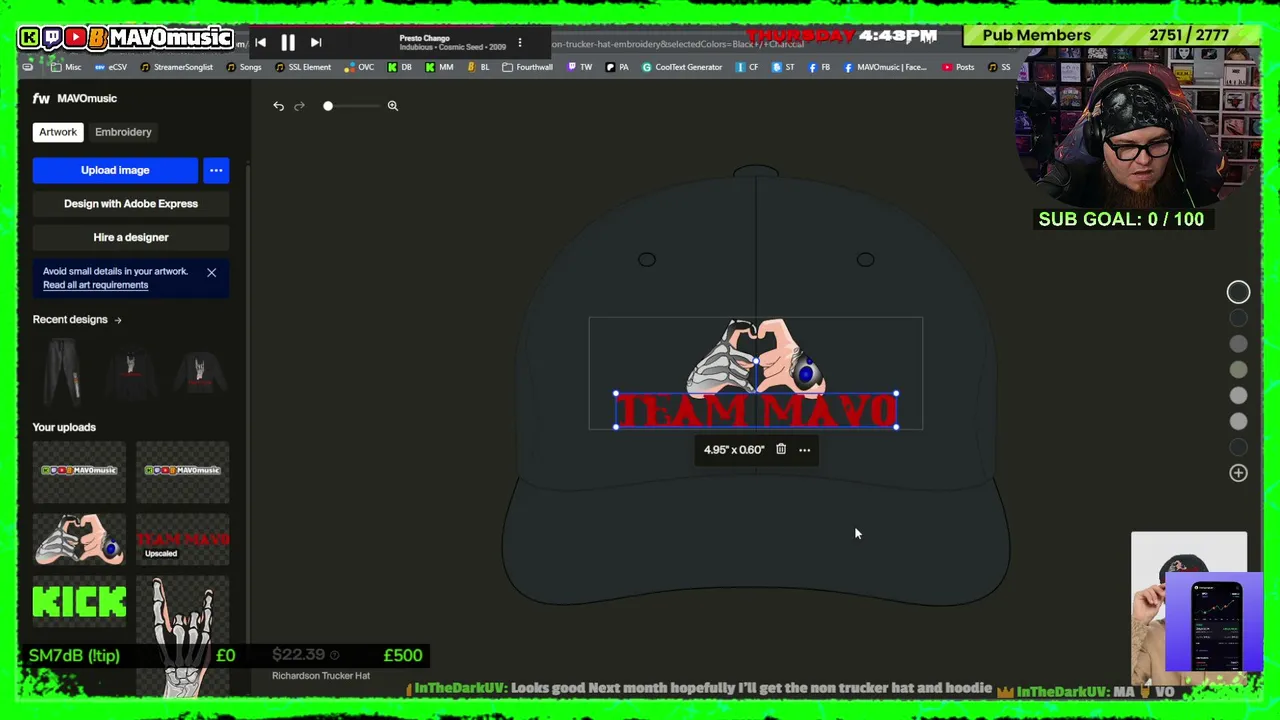Open more options for selected artwork
The width and height of the screenshot is (1280, 720).
click(804, 450)
